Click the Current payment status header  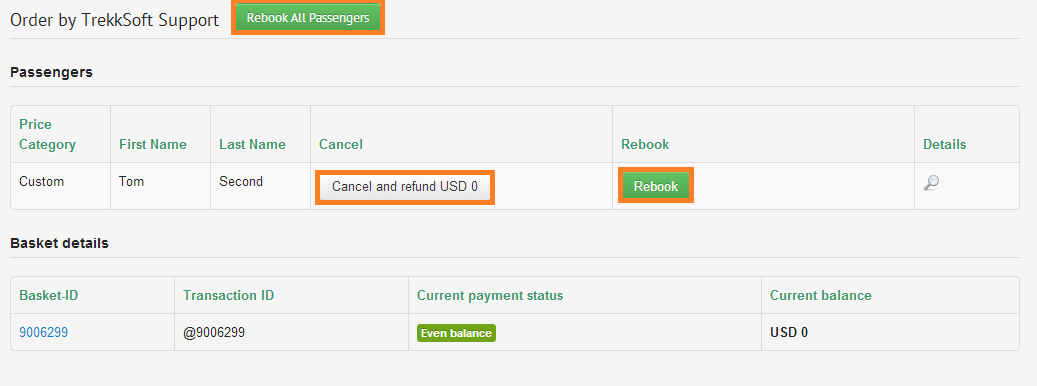[490, 295]
